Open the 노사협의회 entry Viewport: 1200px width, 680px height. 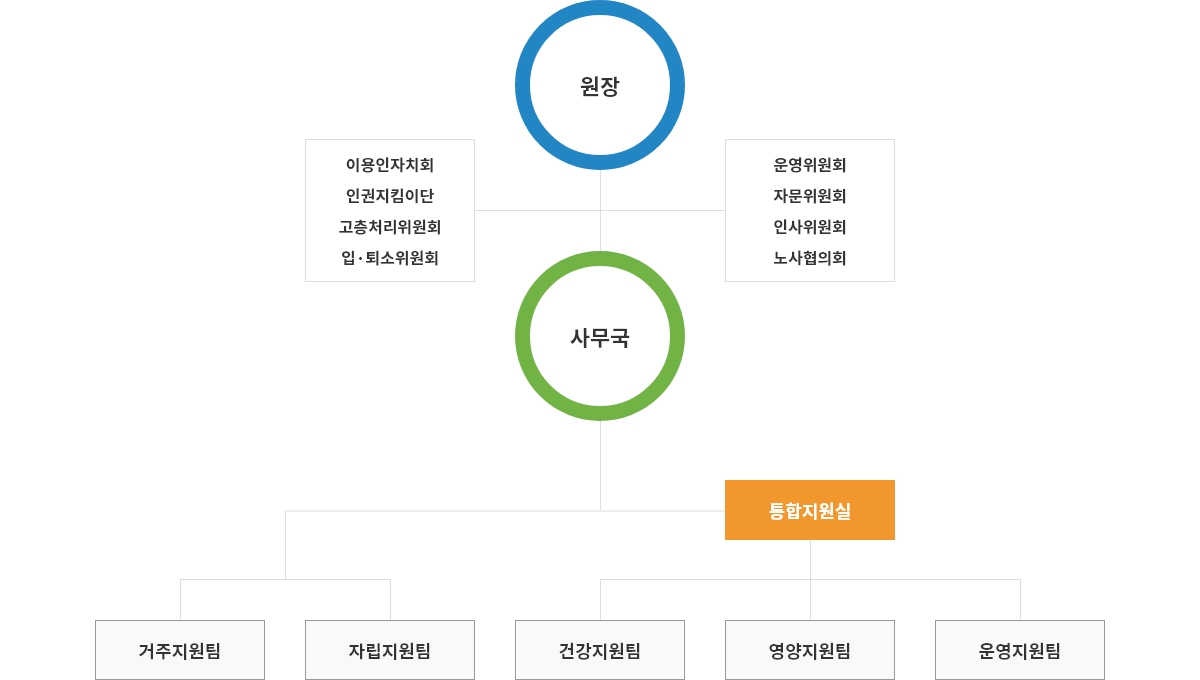click(810, 258)
